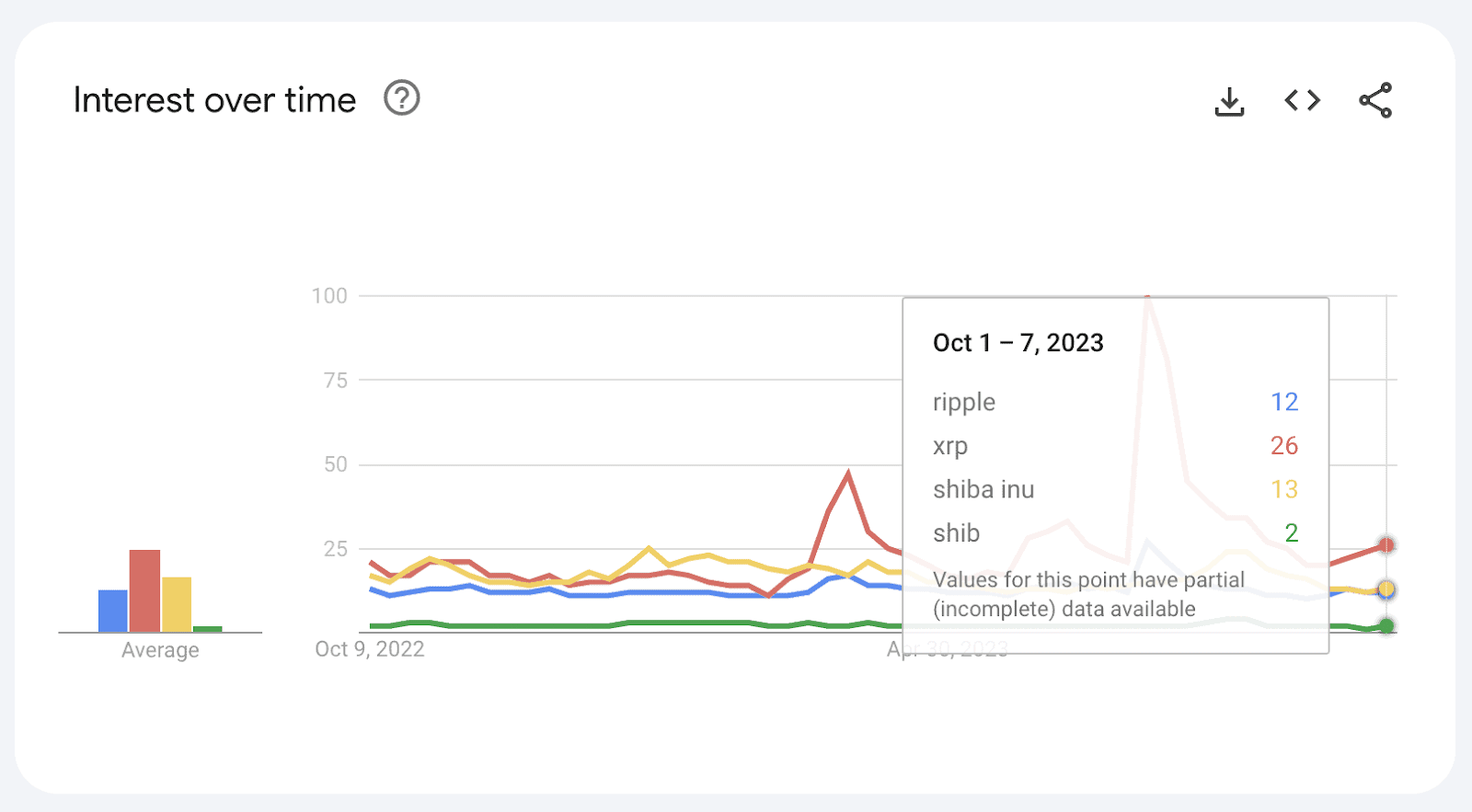Download the chart data as CSV
The image size is (1472, 812).
[x=1229, y=101]
